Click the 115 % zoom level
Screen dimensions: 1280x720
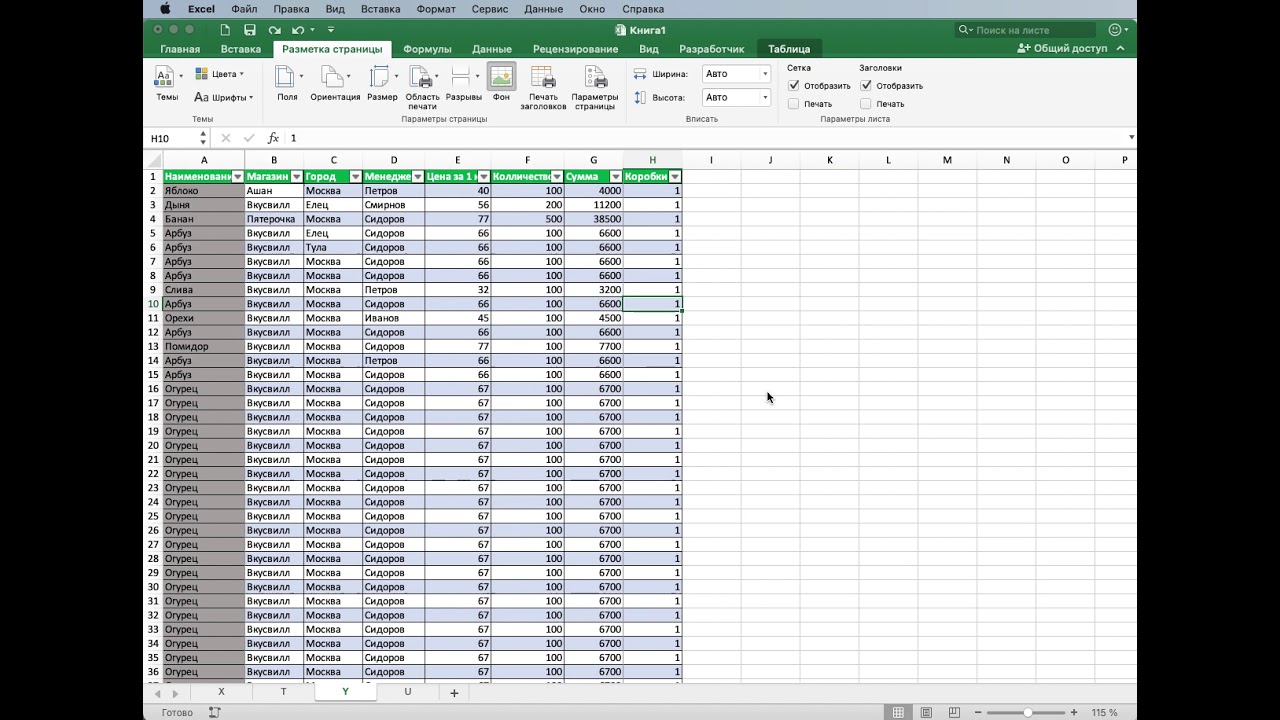[x=1104, y=712]
